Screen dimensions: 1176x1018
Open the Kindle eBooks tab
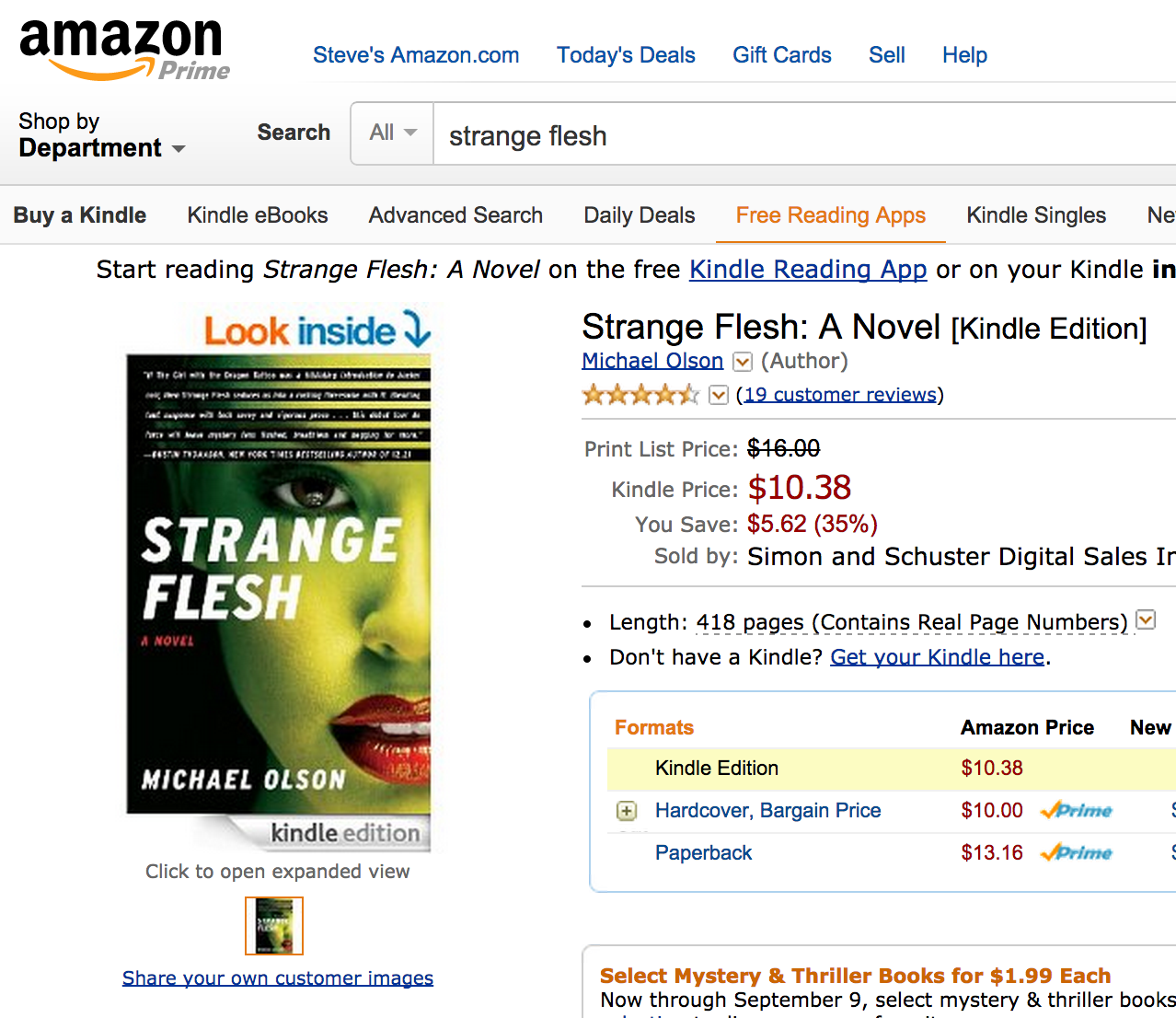coord(258,215)
